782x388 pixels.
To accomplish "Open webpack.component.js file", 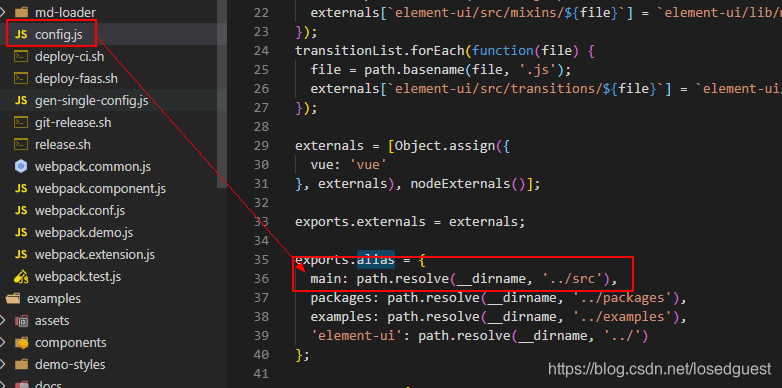I will pos(100,189).
